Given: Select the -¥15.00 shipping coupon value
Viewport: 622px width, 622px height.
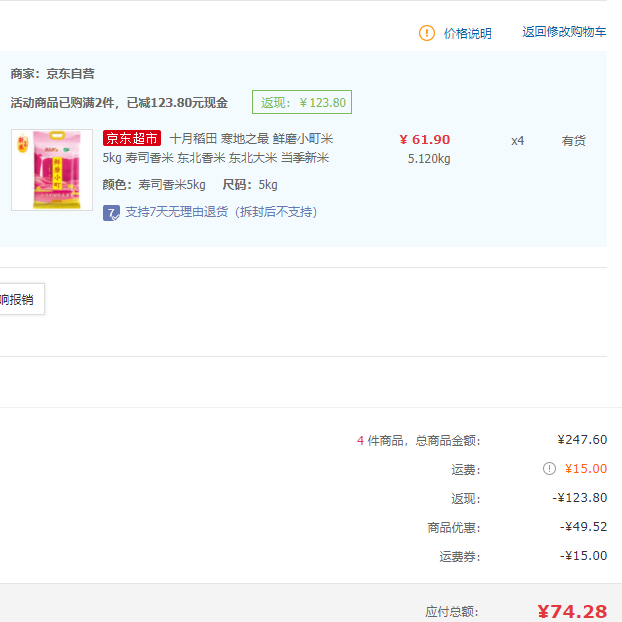Looking at the screenshot, I should pos(583,556).
